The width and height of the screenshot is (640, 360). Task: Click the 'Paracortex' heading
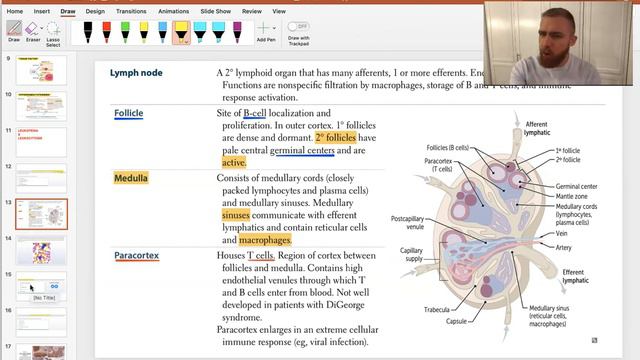[x=136, y=256]
